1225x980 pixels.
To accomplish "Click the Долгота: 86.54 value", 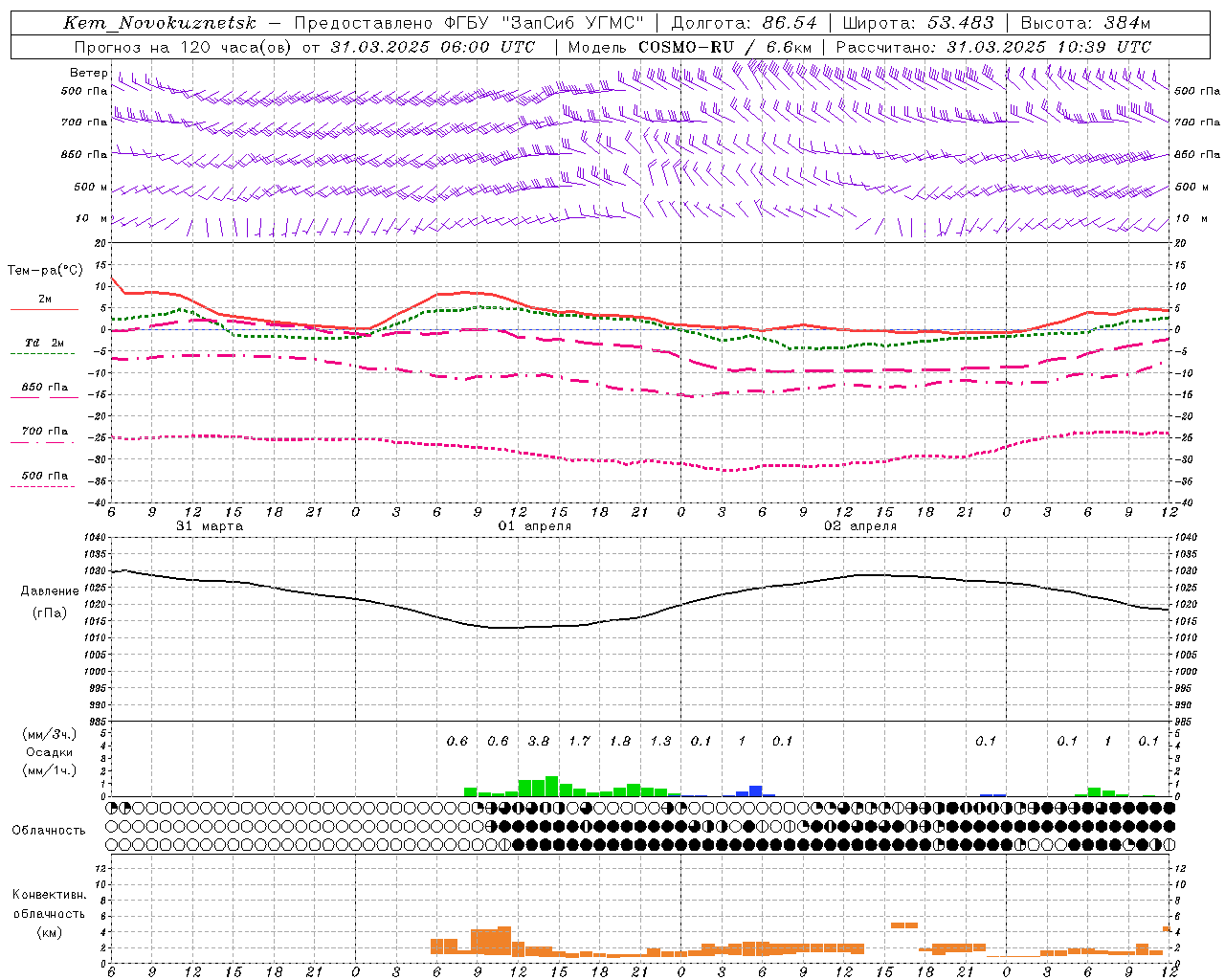I will coord(745,23).
